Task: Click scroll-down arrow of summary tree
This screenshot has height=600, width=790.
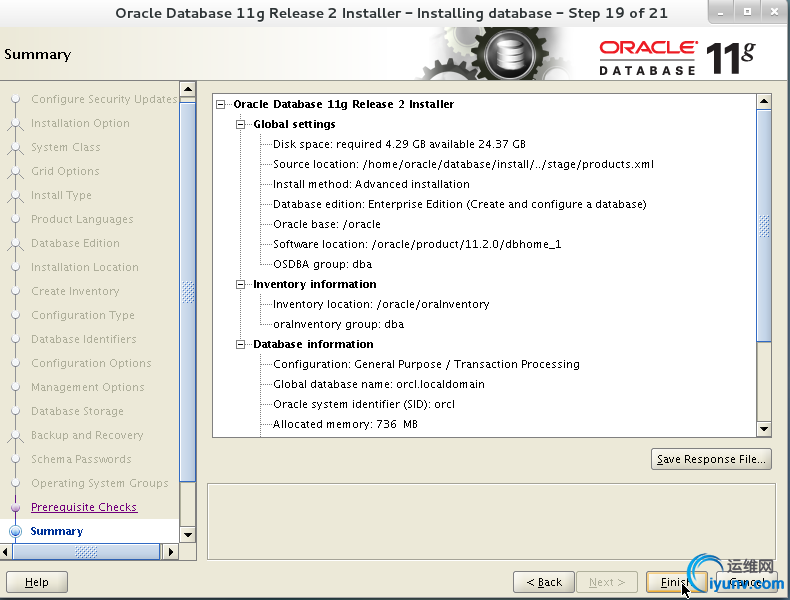Action: click(x=764, y=429)
